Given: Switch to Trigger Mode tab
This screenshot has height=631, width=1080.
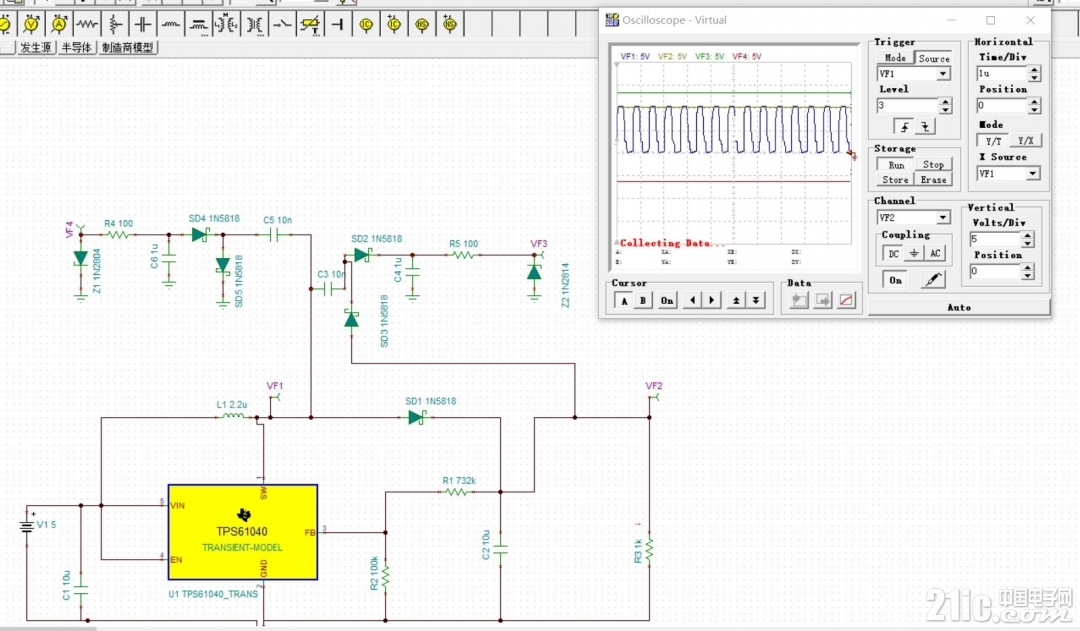Looking at the screenshot, I should coord(895,58).
